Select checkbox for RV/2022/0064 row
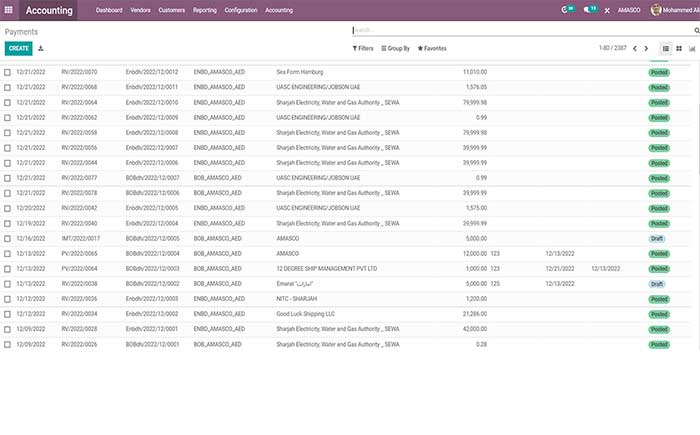The height and width of the screenshot is (435, 700). tap(7, 103)
